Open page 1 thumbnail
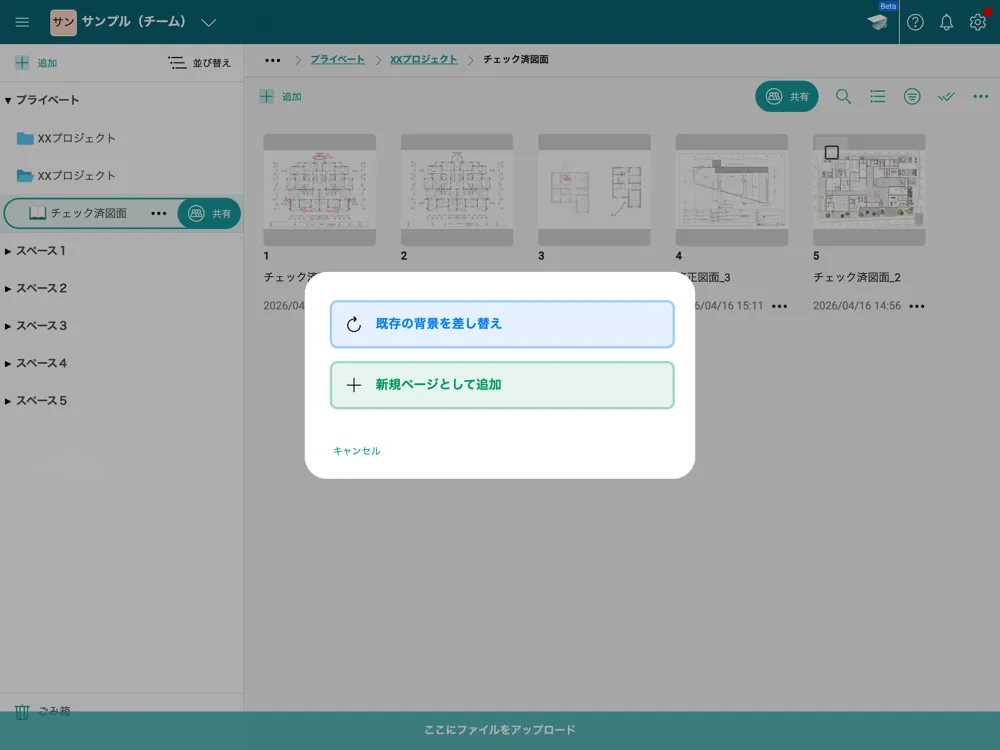 point(320,189)
